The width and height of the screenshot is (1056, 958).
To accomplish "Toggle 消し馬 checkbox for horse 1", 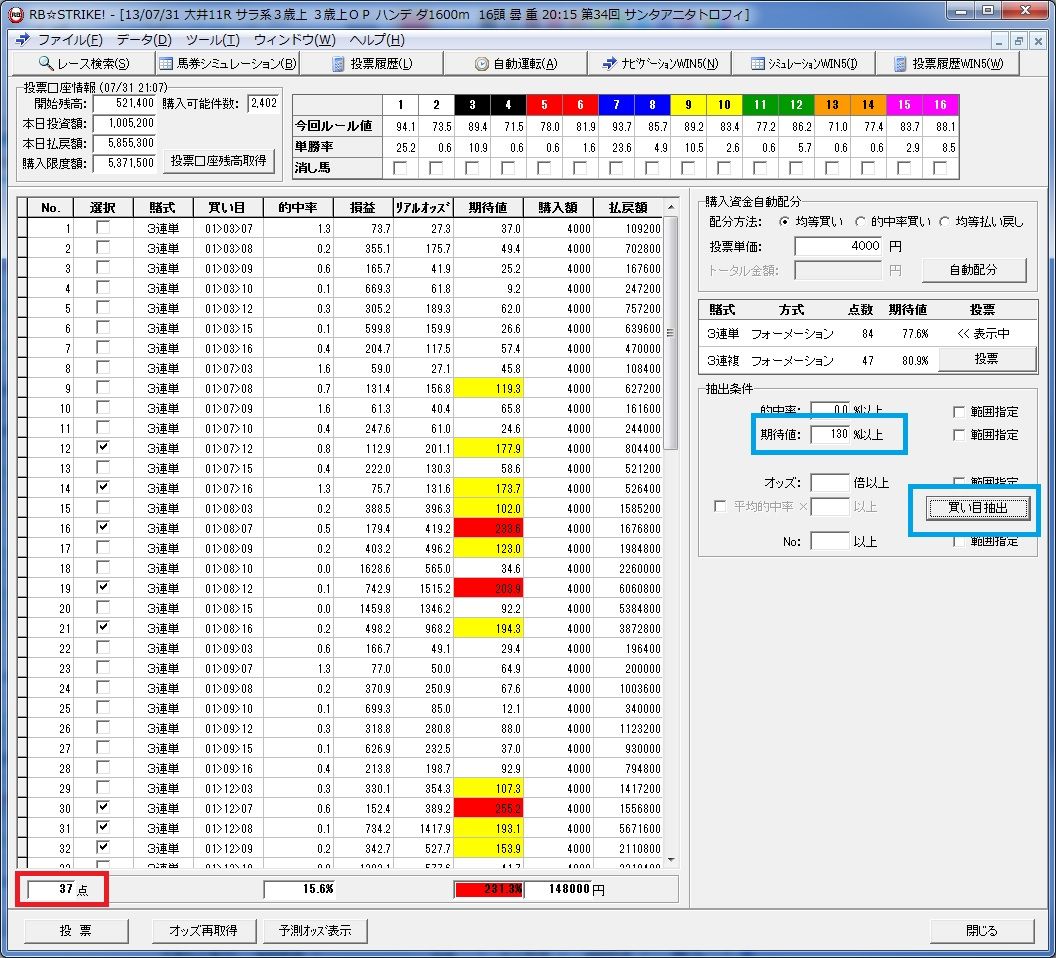I will [x=400, y=168].
